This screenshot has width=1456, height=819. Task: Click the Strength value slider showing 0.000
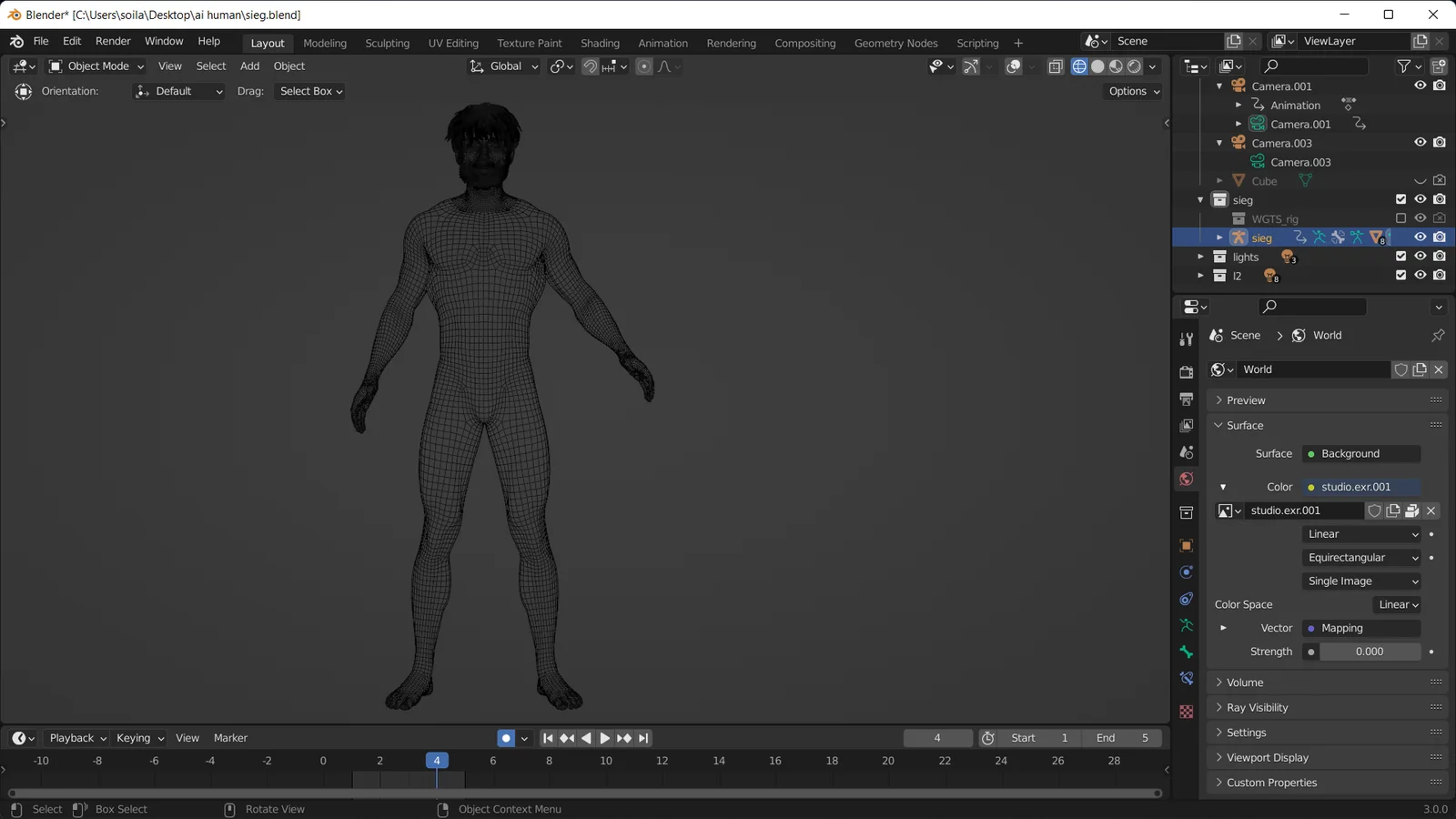tap(1370, 652)
